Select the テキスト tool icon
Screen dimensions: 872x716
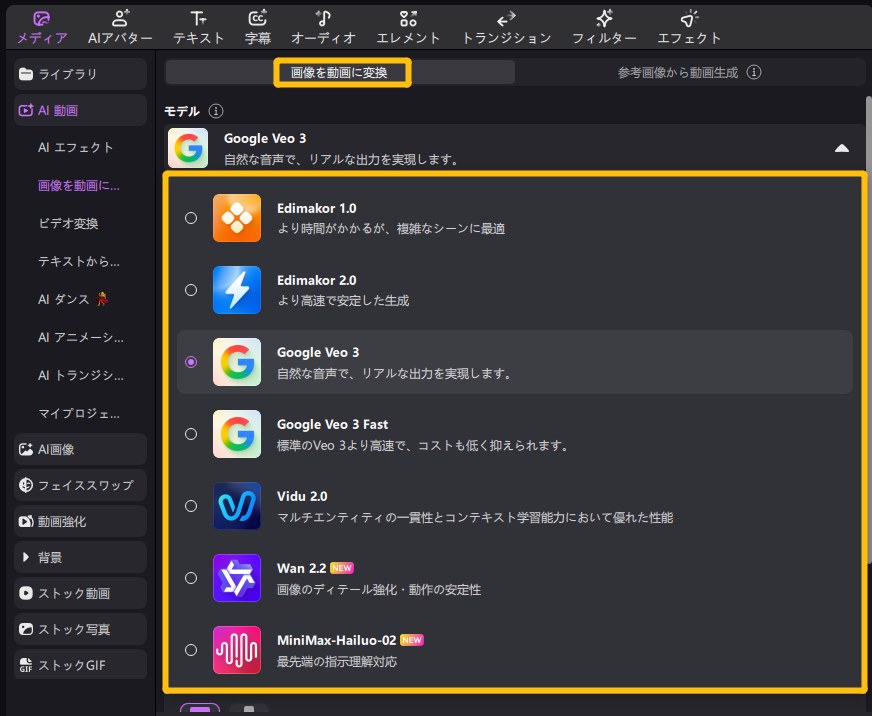tap(198, 18)
